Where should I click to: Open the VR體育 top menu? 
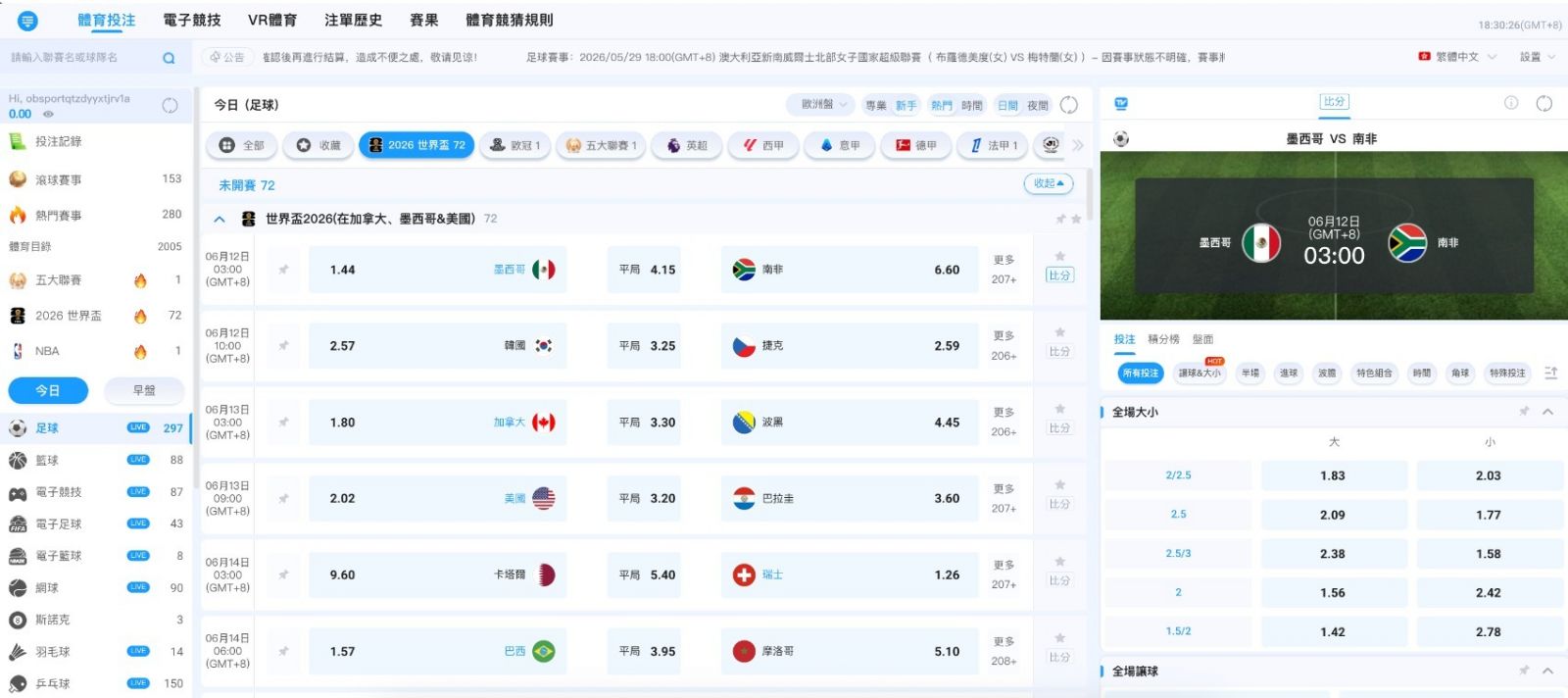[272, 20]
